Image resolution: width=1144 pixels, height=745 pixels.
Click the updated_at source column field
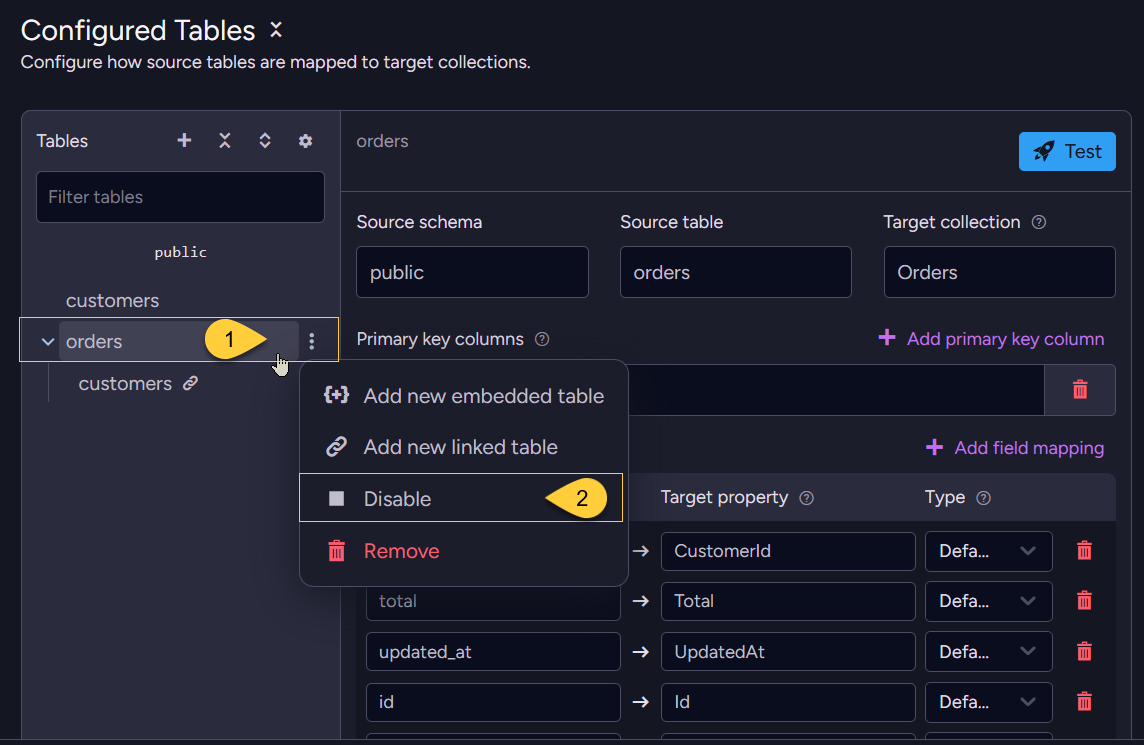click(x=493, y=652)
